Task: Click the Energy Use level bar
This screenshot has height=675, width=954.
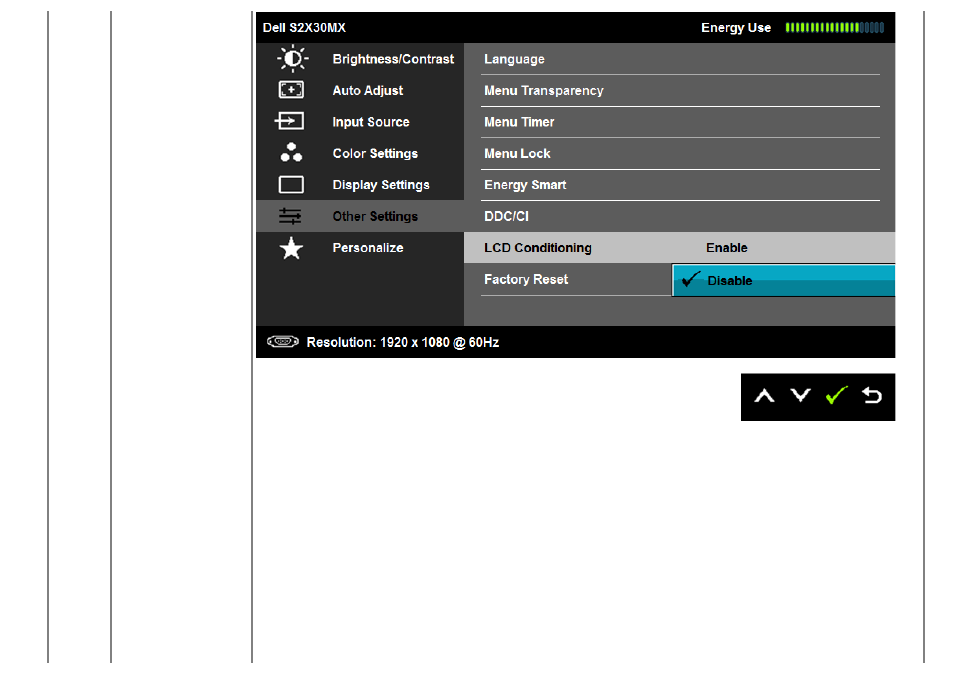Action: (835, 27)
